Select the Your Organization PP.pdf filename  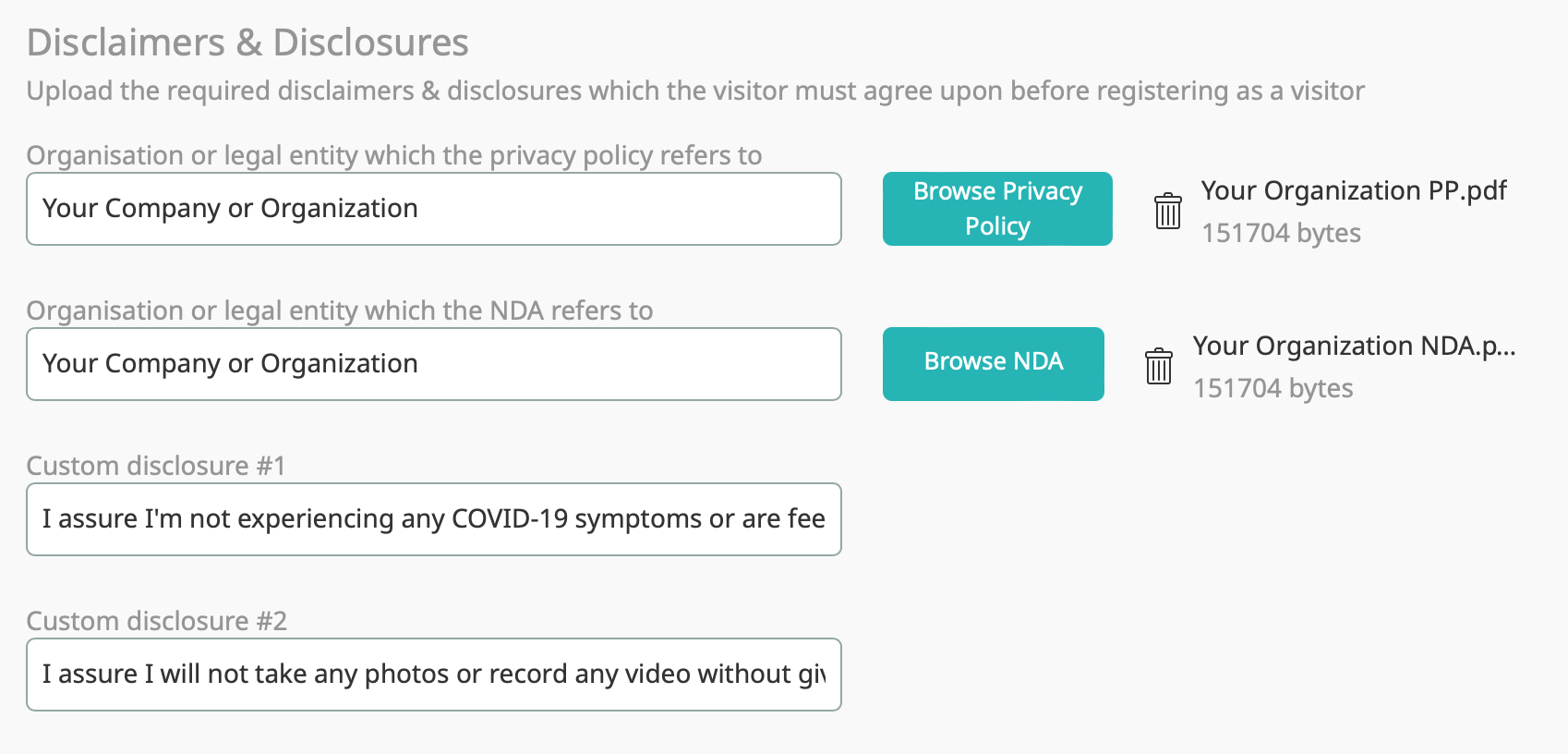[x=1354, y=190]
